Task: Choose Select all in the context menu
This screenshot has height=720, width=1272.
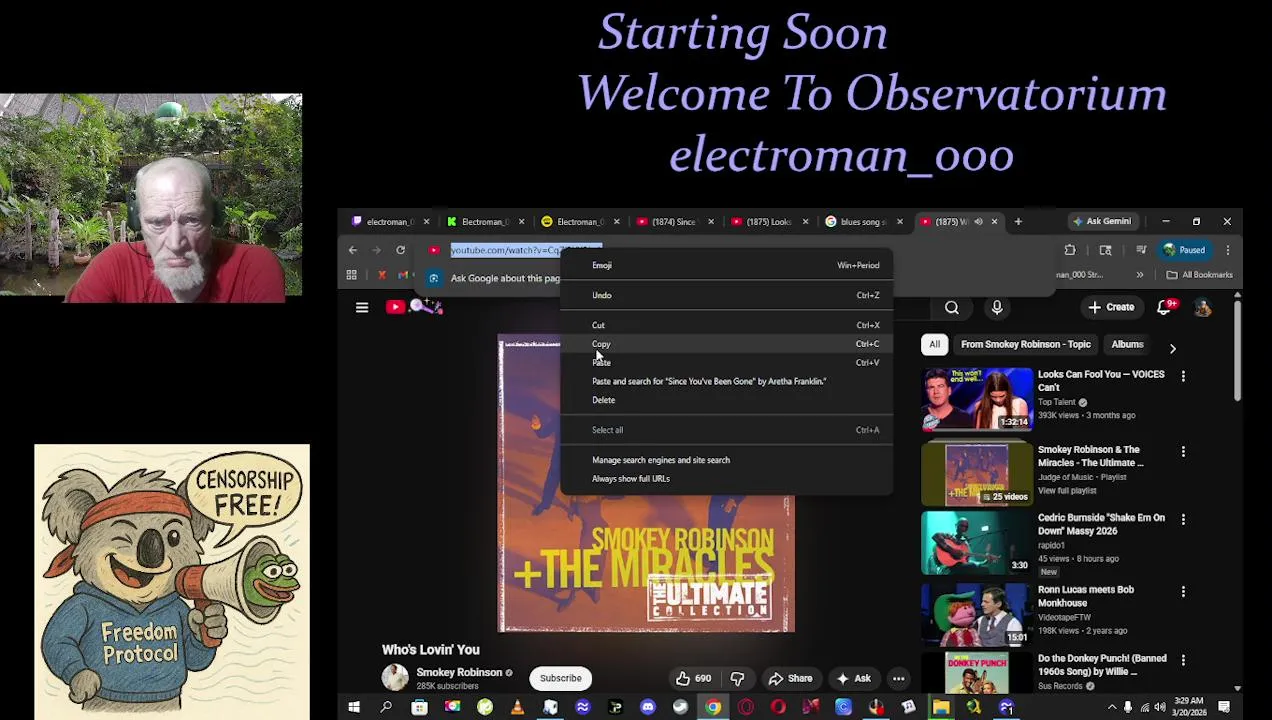Action: tap(726, 430)
